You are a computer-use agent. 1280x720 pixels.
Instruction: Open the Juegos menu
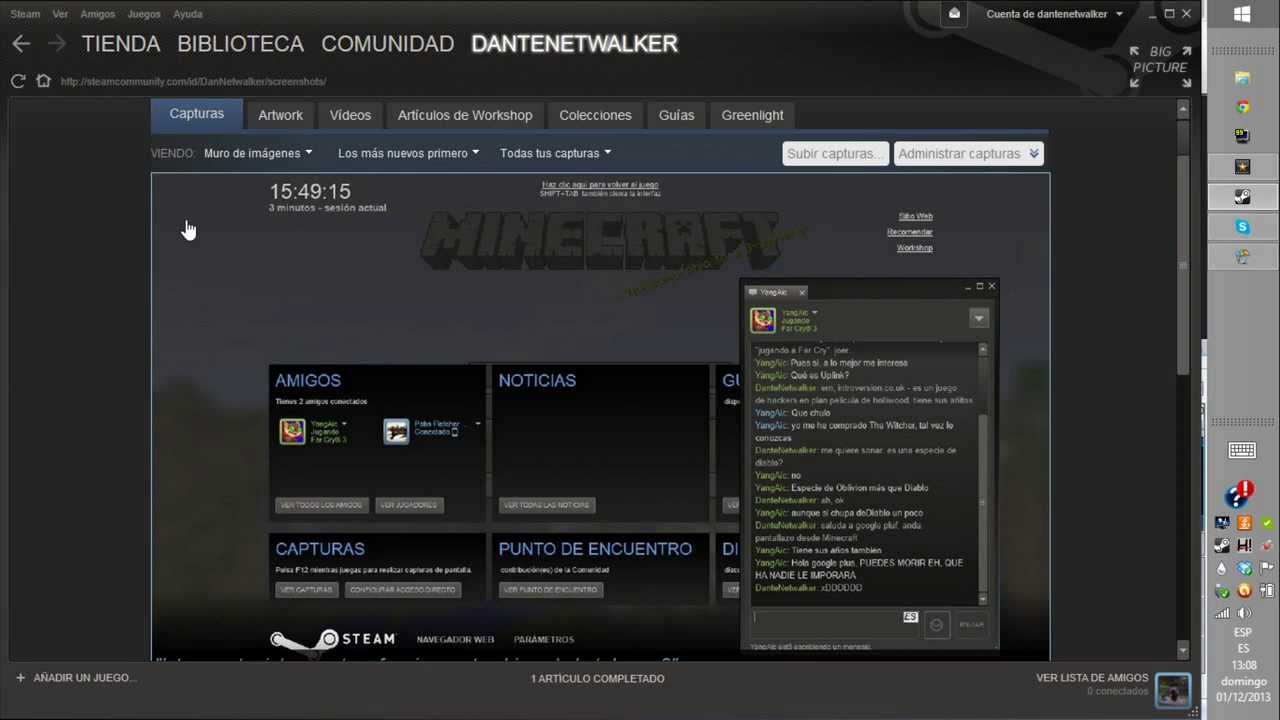[x=144, y=14]
